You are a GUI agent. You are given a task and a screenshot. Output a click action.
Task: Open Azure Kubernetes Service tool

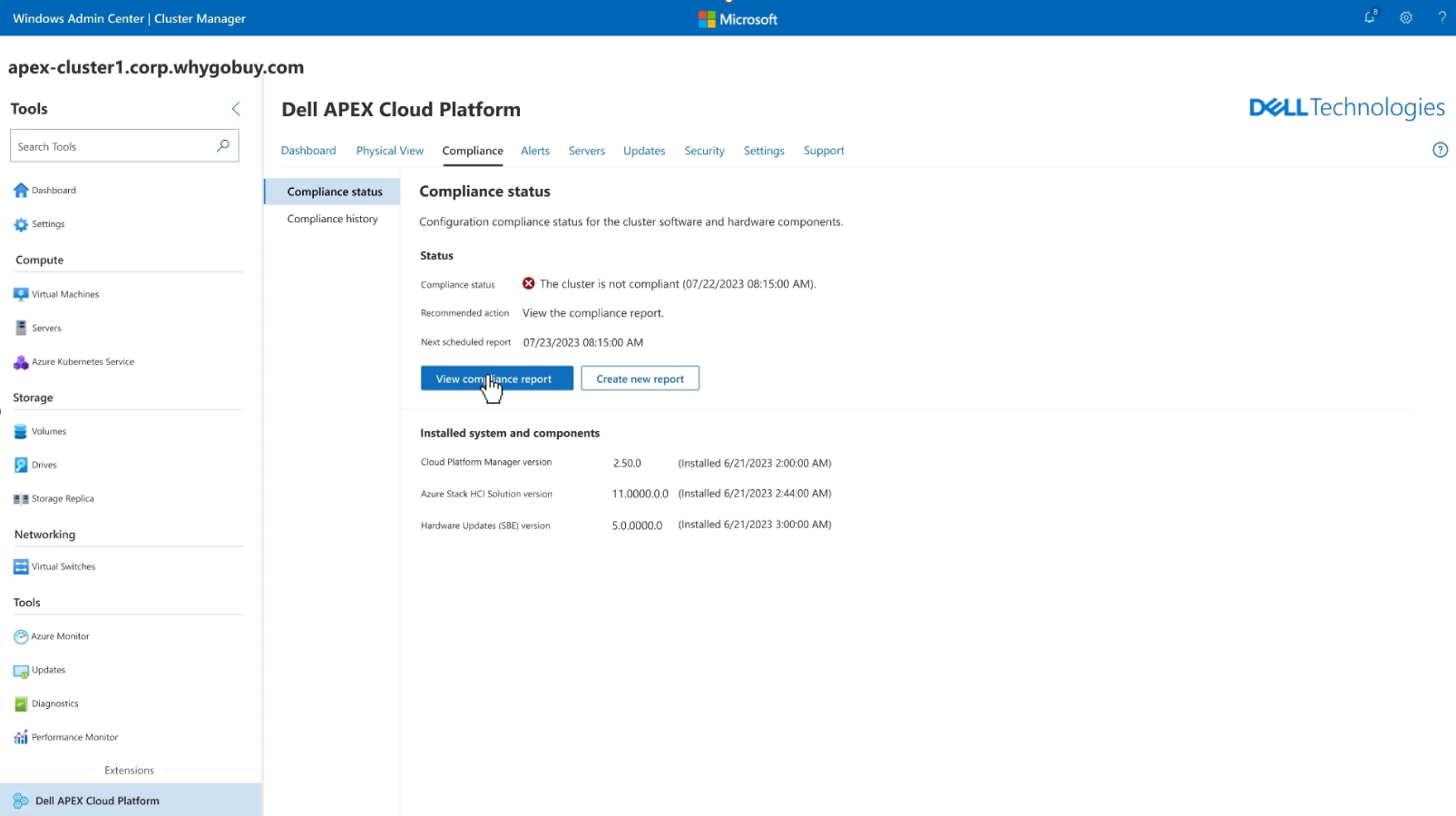[x=82, y=362]
